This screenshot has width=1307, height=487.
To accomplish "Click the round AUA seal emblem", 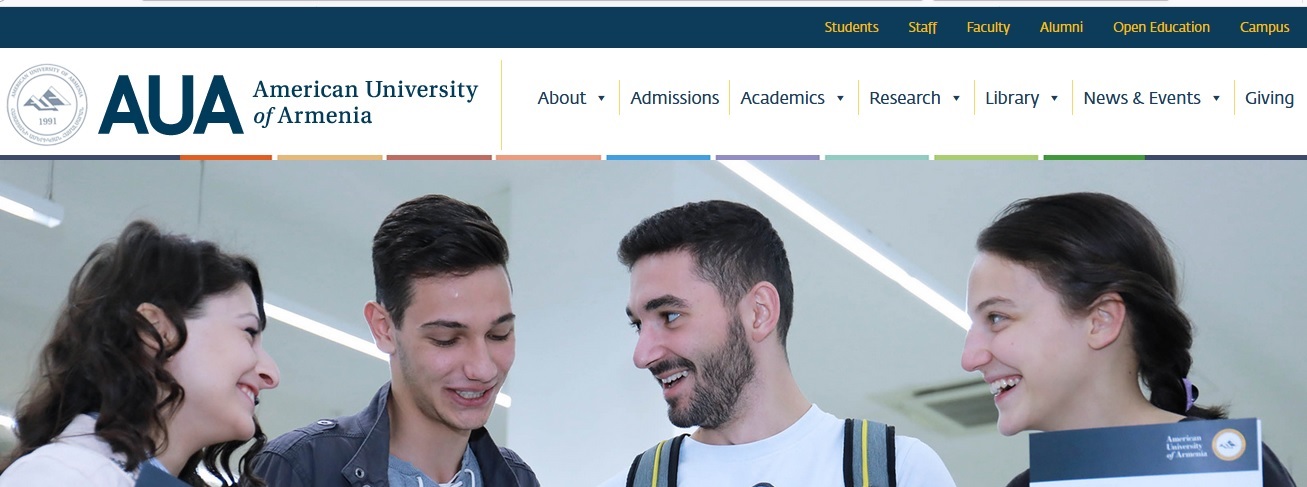I will point(47,105).
